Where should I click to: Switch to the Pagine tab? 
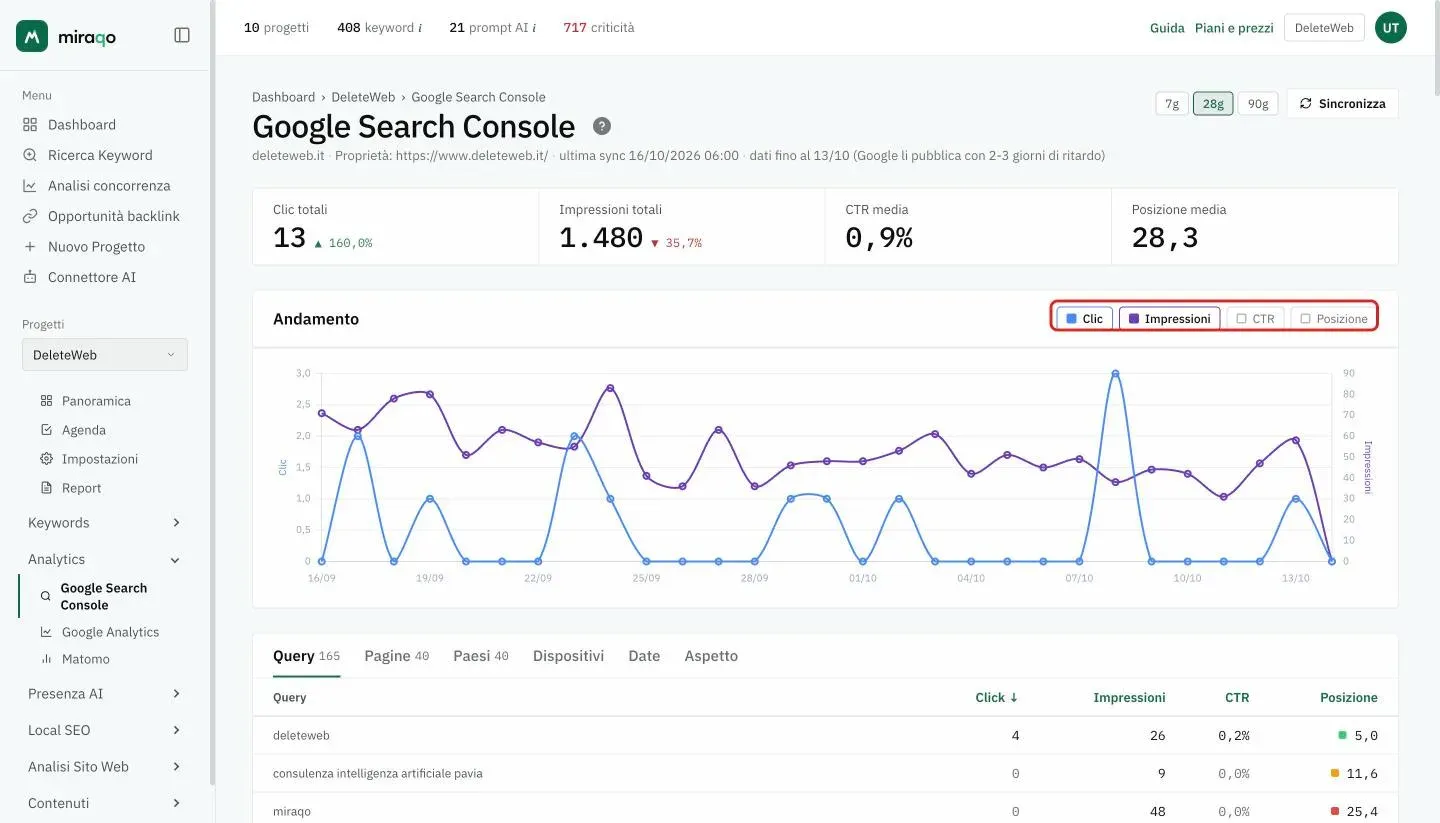point(396,656)
